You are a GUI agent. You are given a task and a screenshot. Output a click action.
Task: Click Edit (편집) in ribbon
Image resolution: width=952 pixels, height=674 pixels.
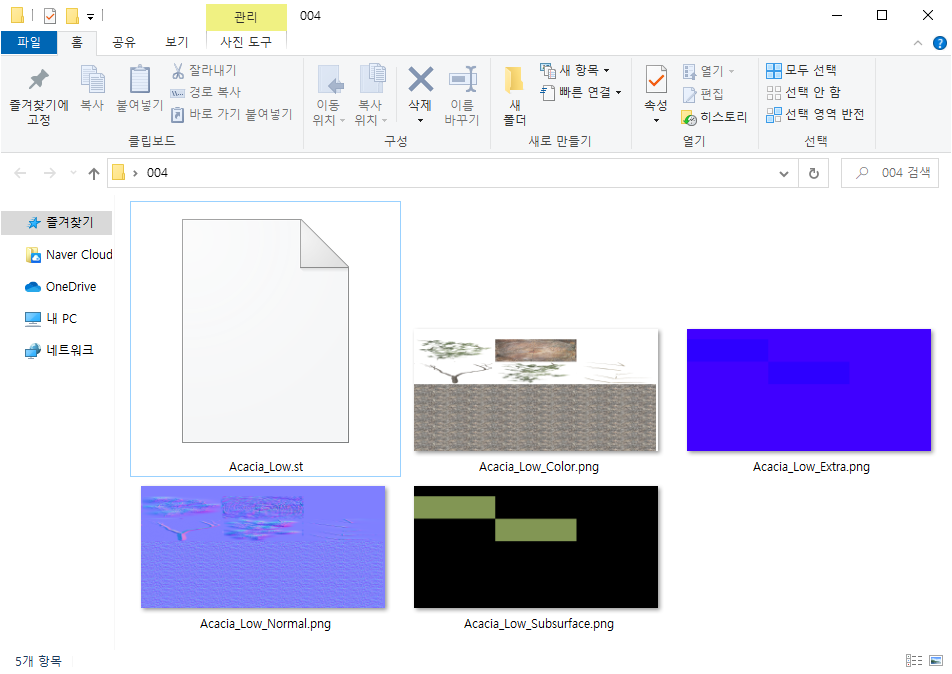point(703,94)
